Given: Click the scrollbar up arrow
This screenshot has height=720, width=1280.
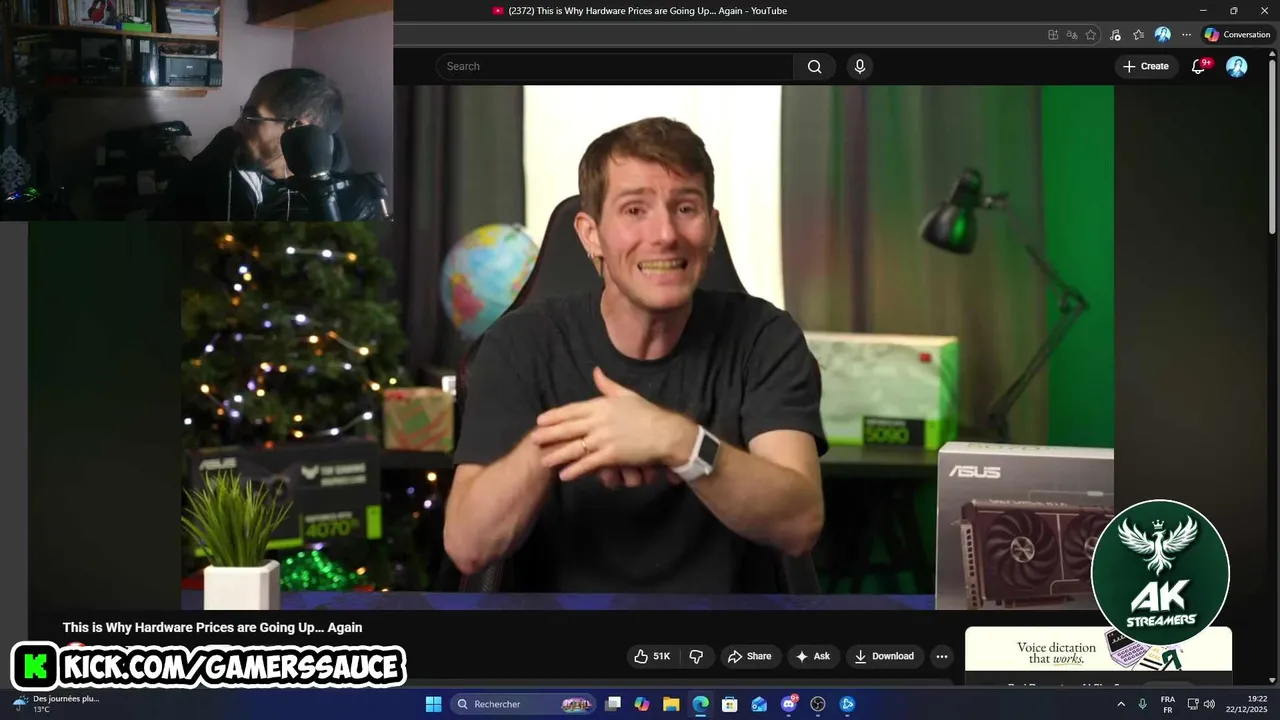Looking at the screenshot, I should (1272, 52).
